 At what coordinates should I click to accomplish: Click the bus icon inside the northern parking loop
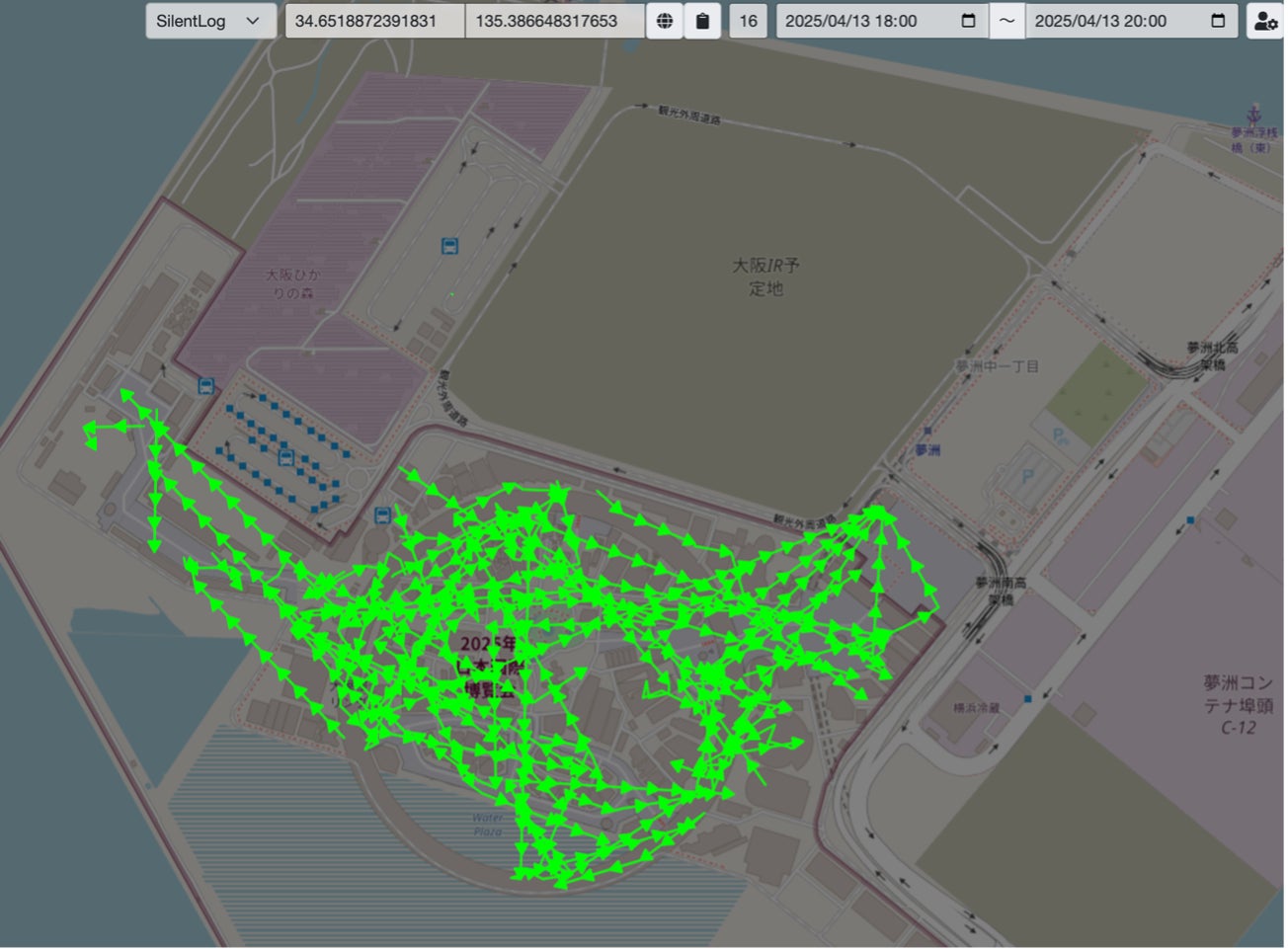point(450,247)
